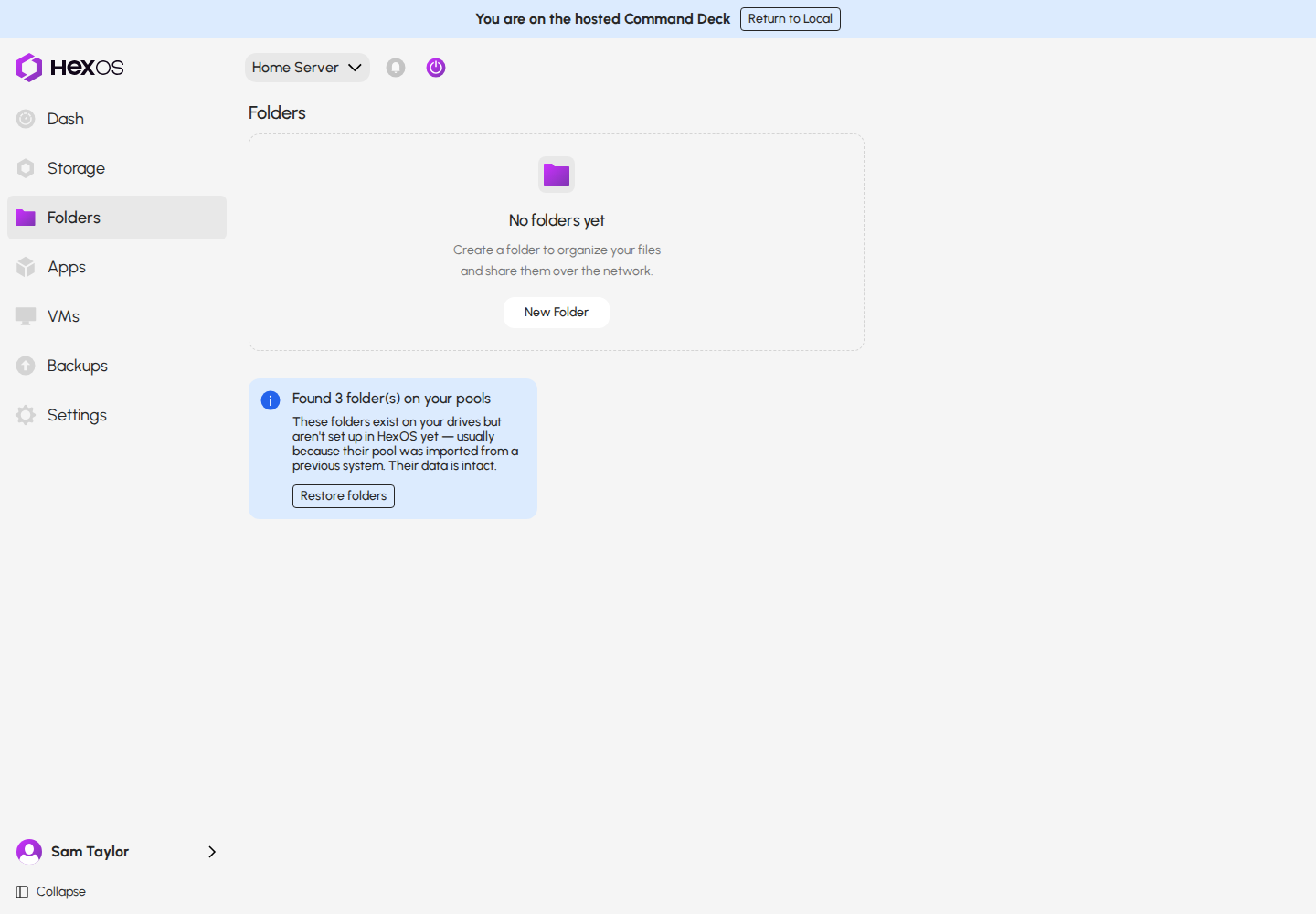Viewport: 1316px width, 914px height.
Task: Open the Home Server dropdown
Action: coord(307,68)
